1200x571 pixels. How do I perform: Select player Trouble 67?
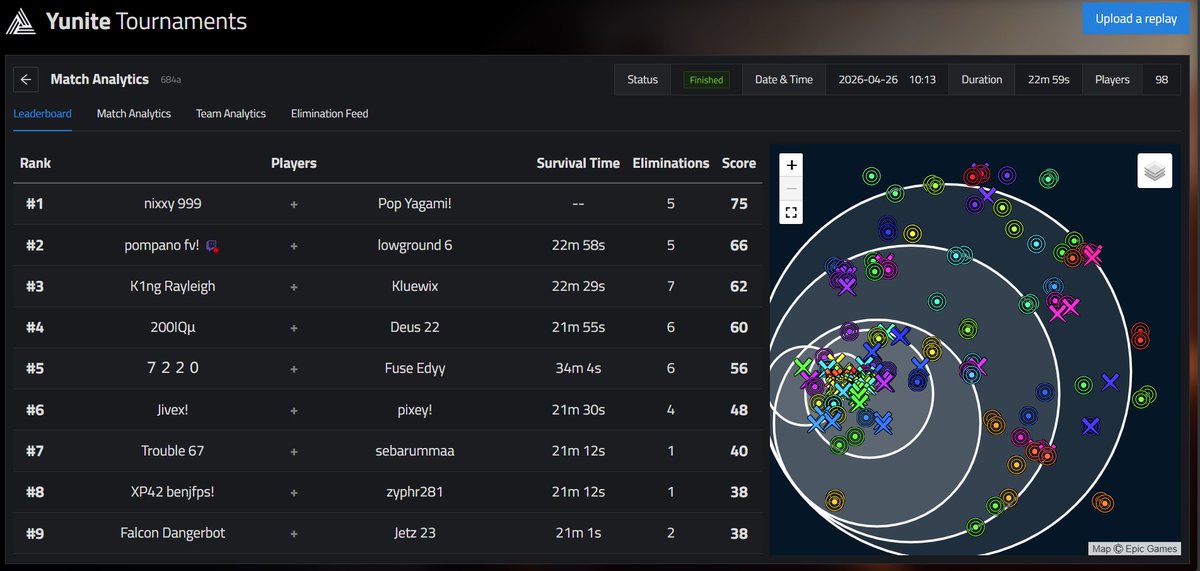173,452
